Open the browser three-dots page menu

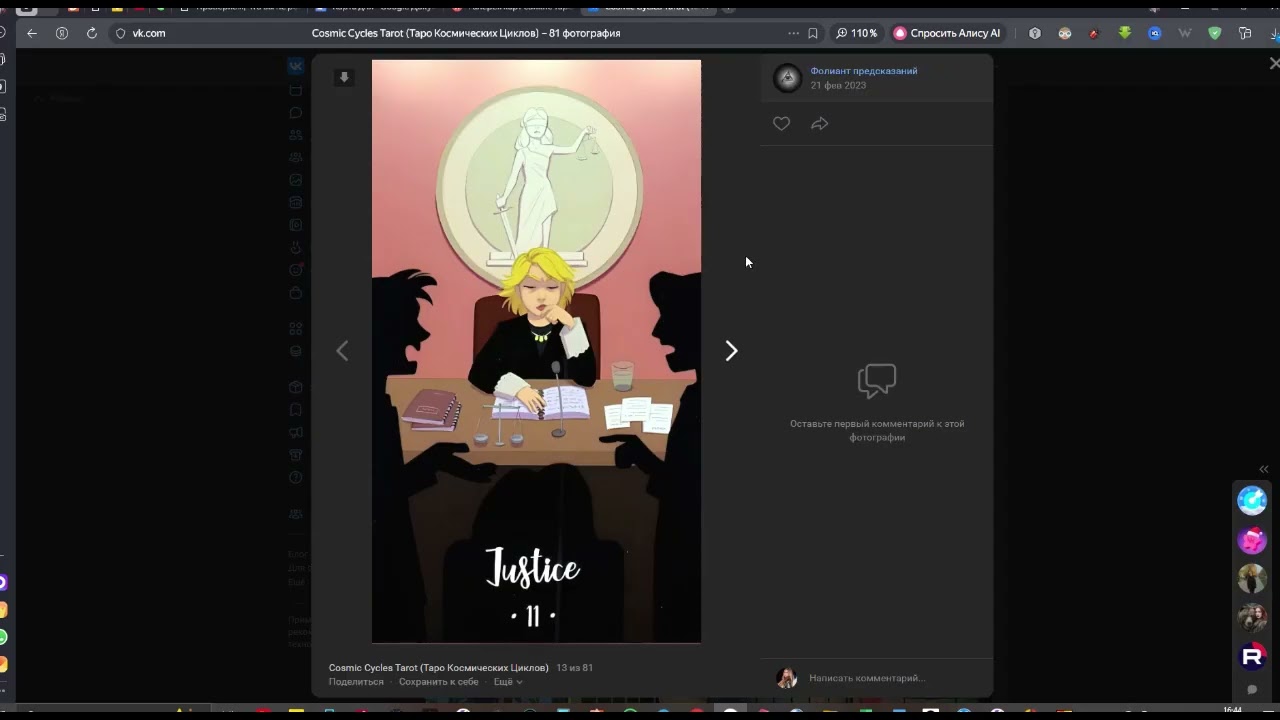[793, 33]
